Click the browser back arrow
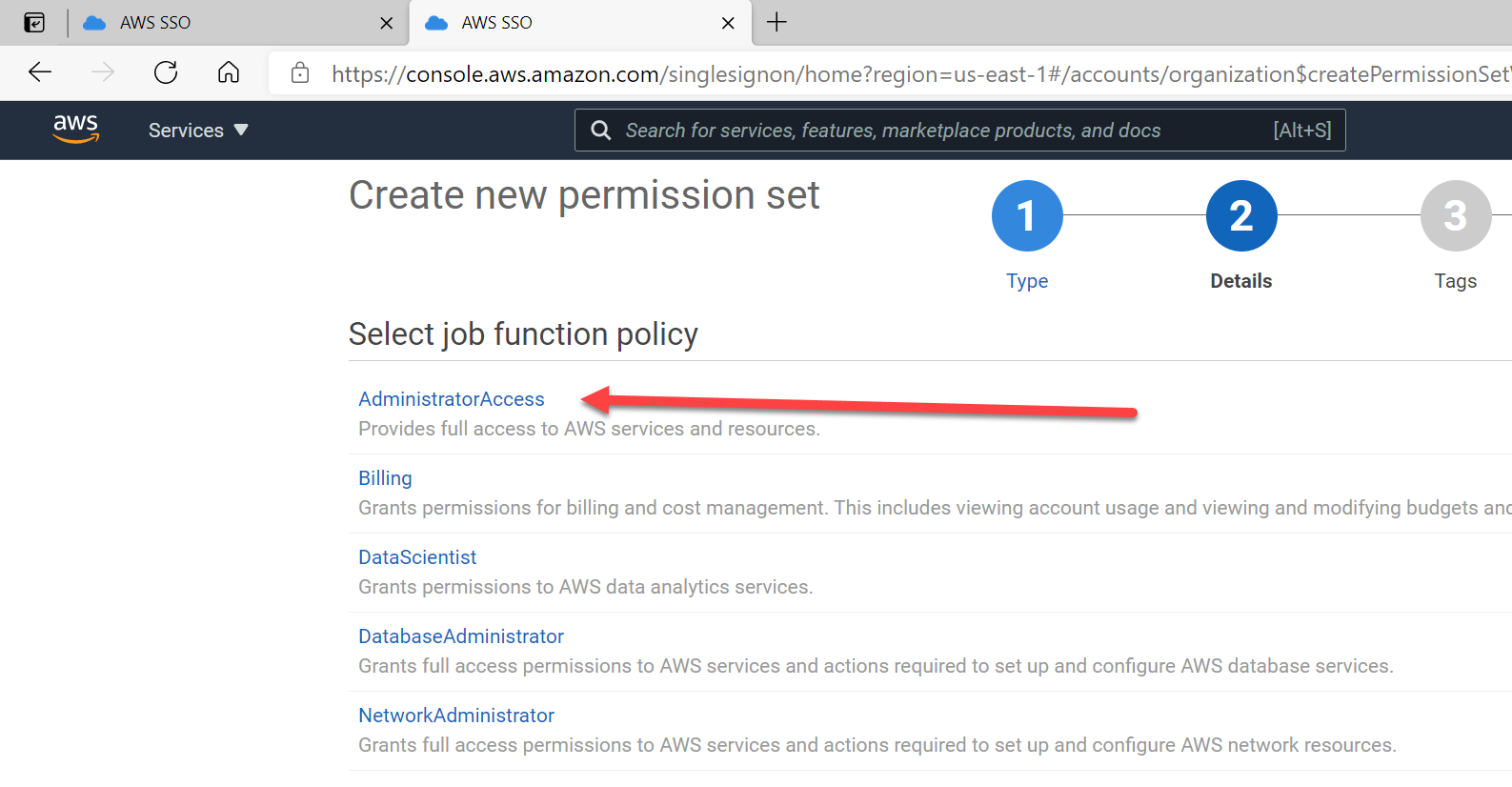The height and width of the screenshot is (787, 1512). click(40, 72)
